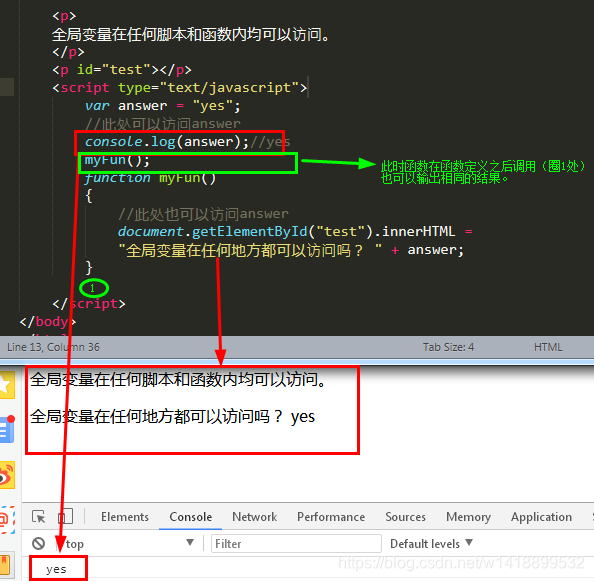The height and width of the screenshot is (581, 594).
Task: Click the 'yes' console output line
Action: (56, 569)
